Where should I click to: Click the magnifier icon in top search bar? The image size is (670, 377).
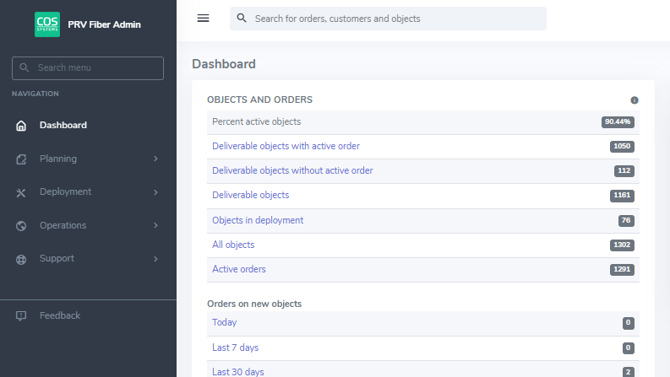pos(241,18)
